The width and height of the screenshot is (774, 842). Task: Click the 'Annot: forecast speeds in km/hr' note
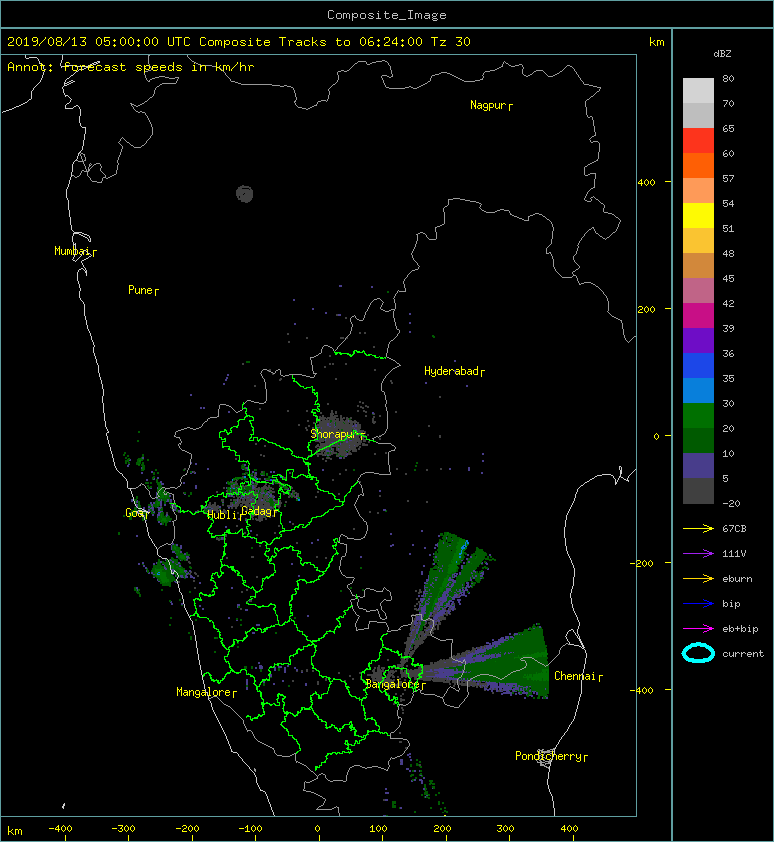[x=131, y=67]
